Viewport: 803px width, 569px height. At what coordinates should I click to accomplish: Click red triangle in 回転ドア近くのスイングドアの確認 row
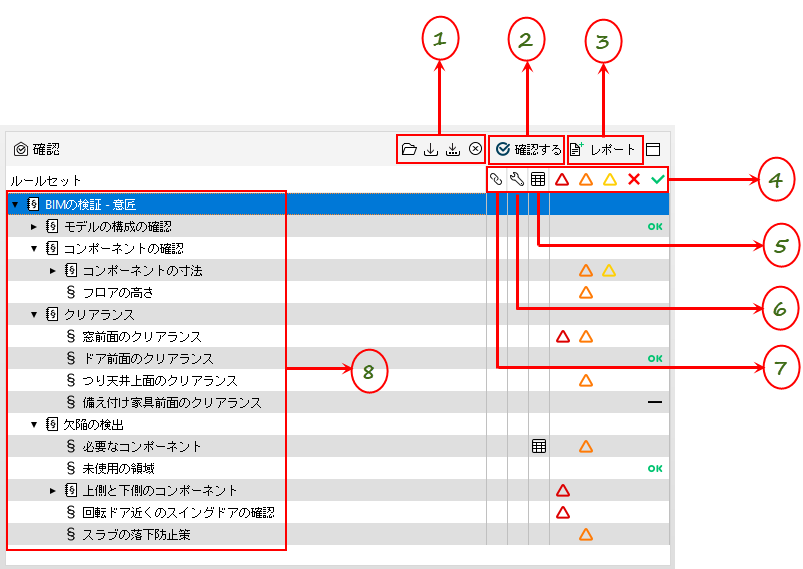(x=563, y=513)
